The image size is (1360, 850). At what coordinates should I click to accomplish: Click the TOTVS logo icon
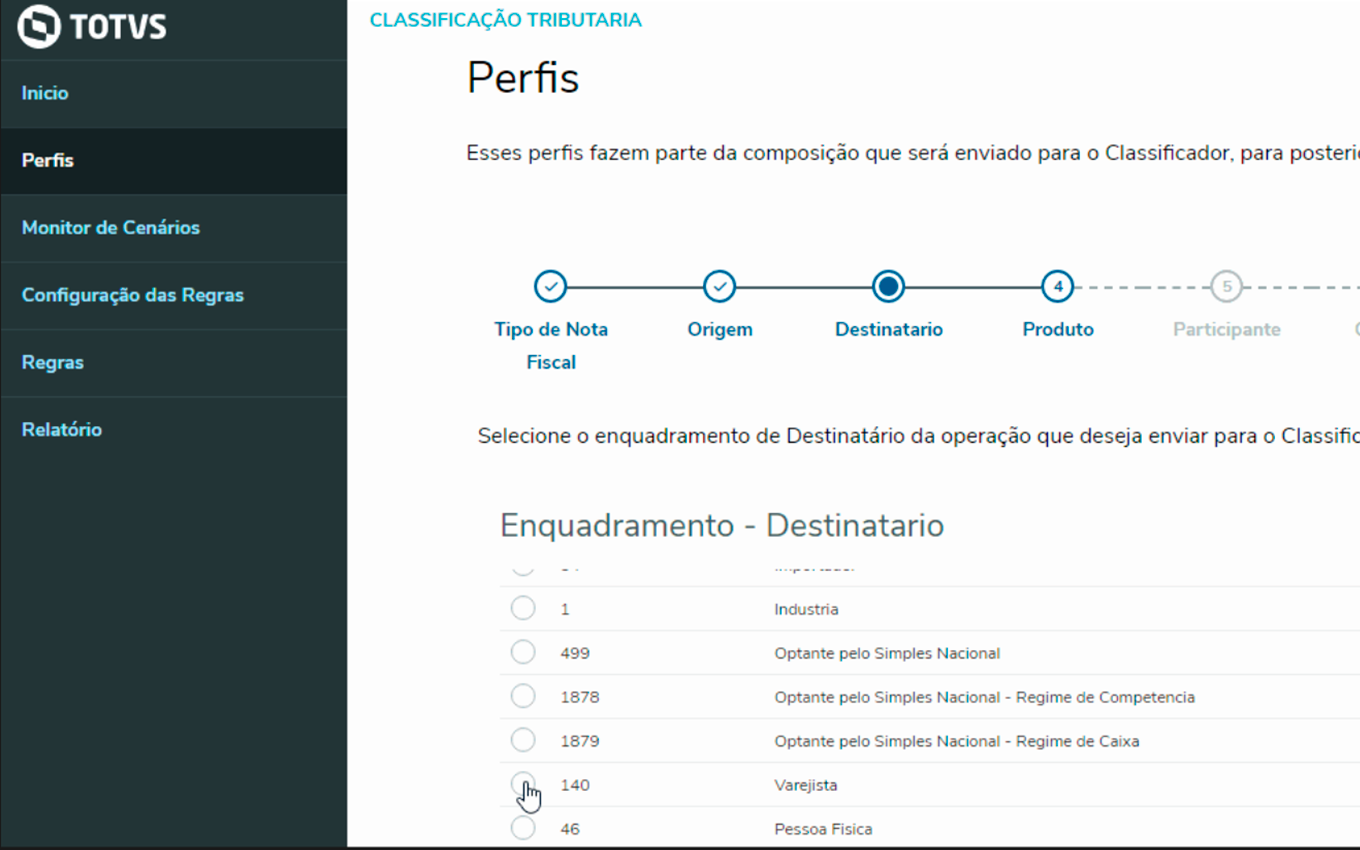point(39,27)
